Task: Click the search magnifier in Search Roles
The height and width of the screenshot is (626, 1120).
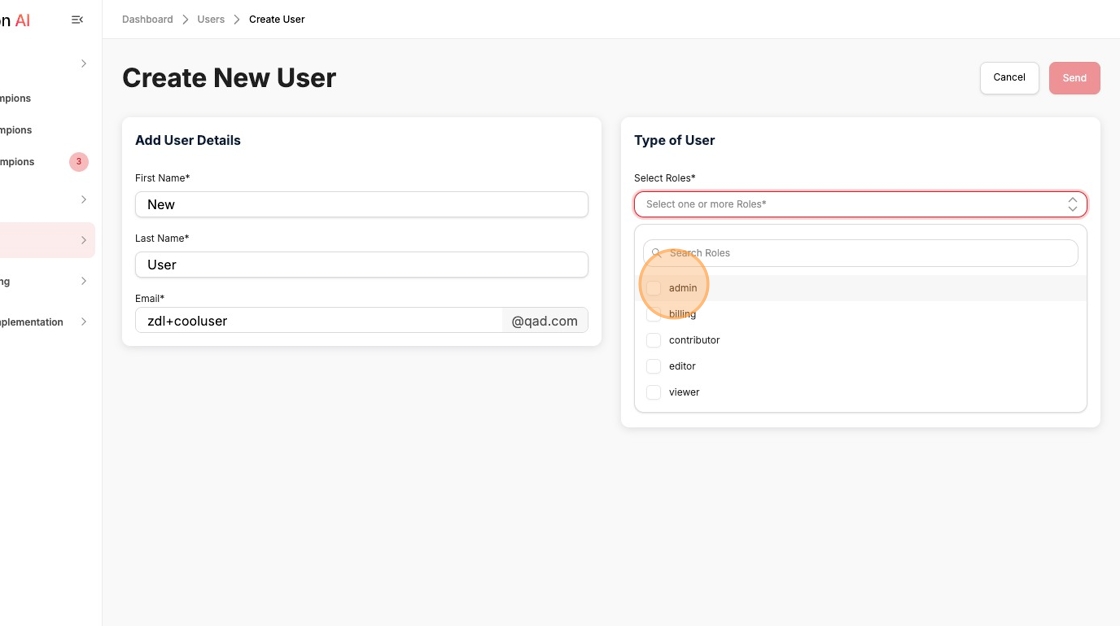Action: [x=656, y=253]
